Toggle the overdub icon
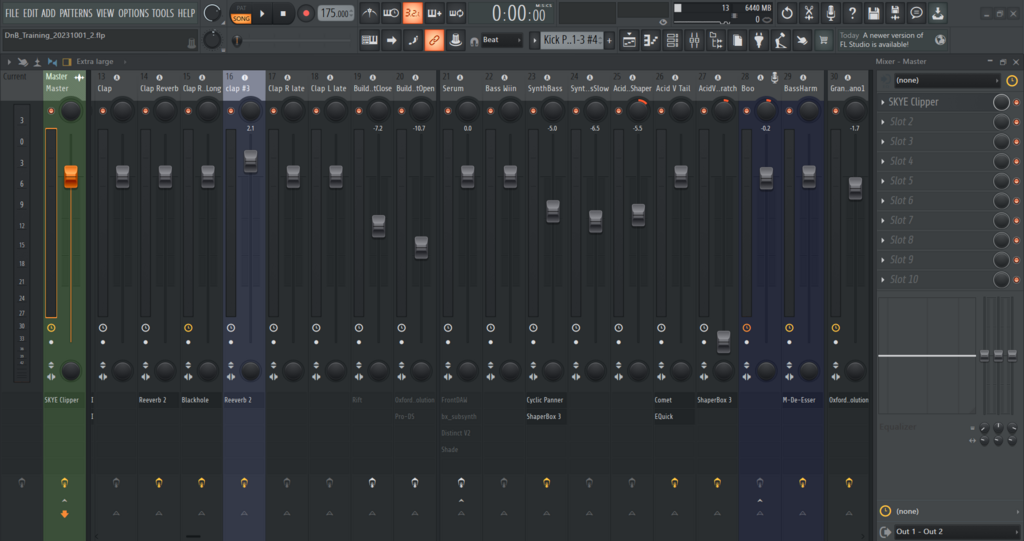The width and height of the screenshot is (1024, 541). click(434, 12)
